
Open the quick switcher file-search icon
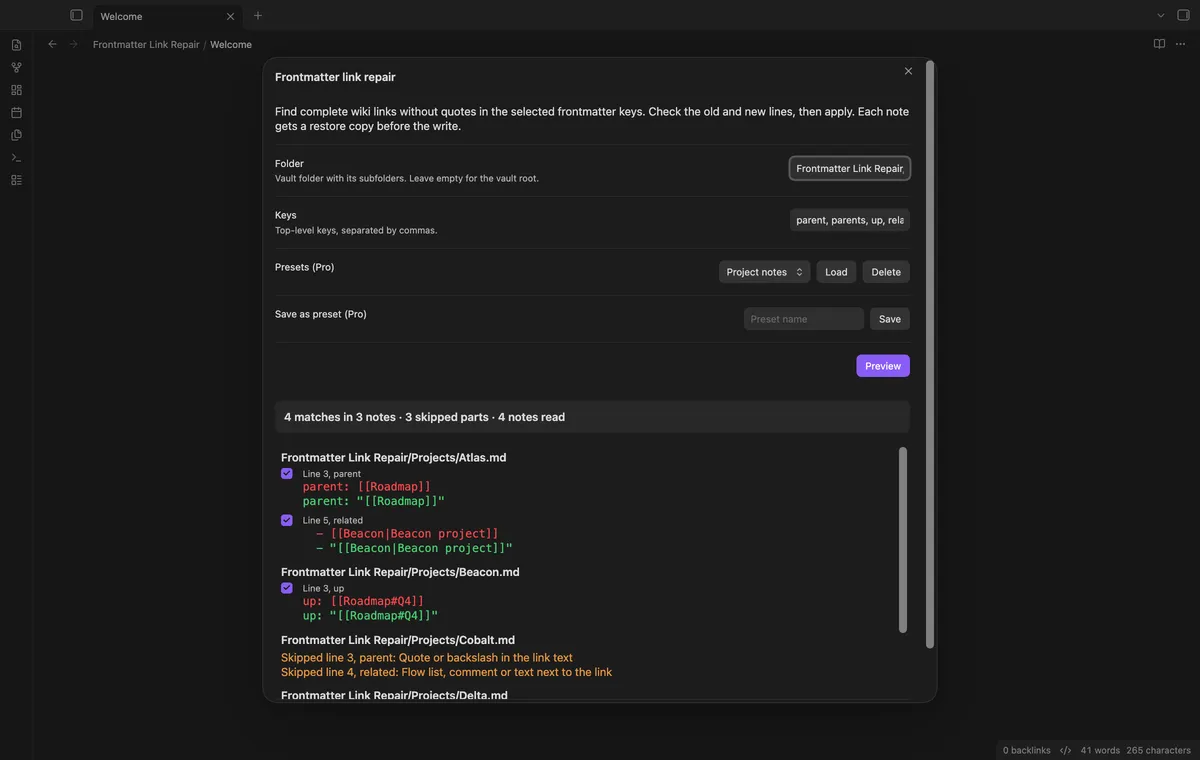coord(16,45)
